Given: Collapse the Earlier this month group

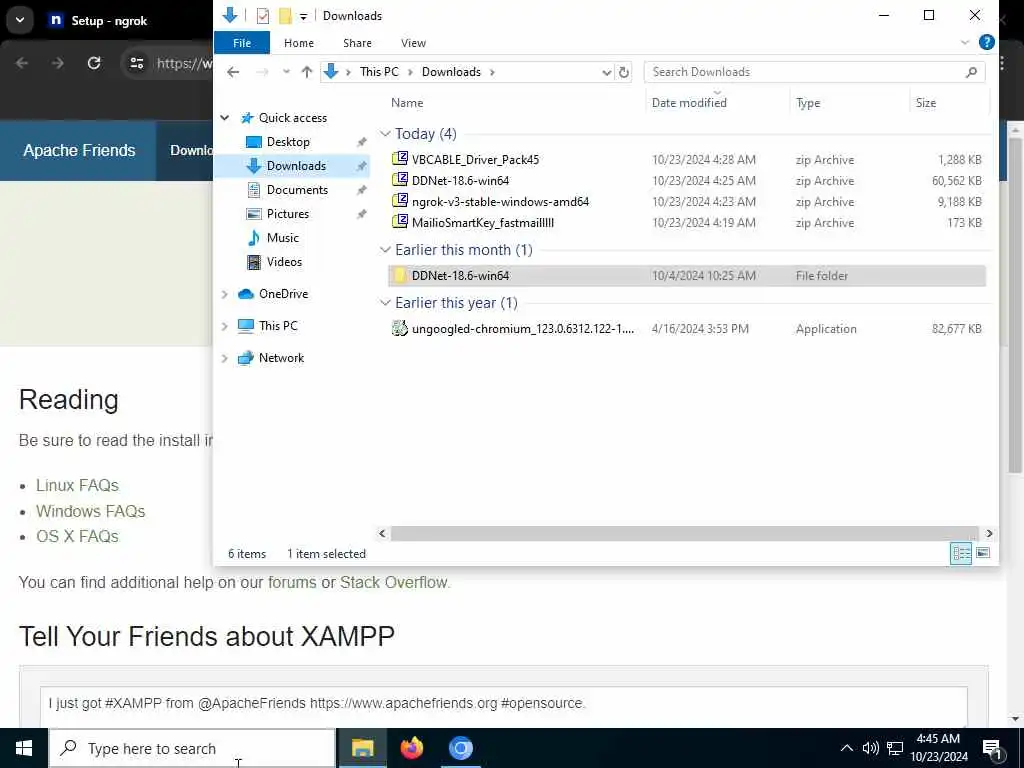Looking at the screenshot, I should pyautogui.click(x=385, y=249).
